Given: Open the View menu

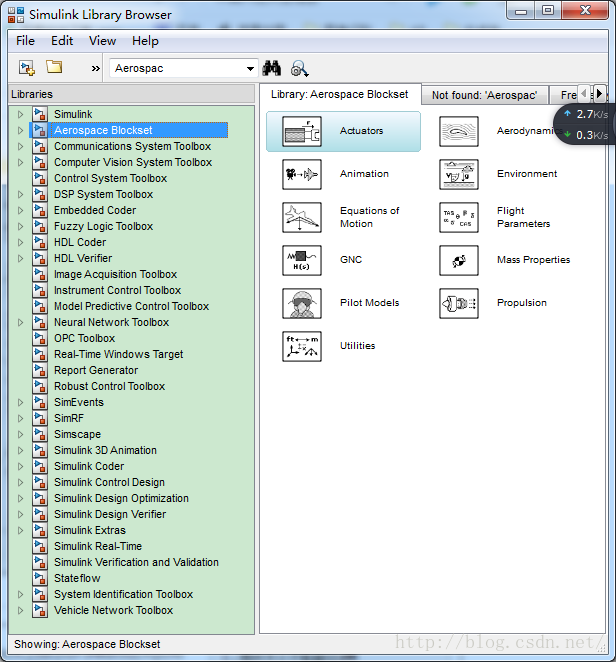Looking at the screenshot, I should point(102,41).
